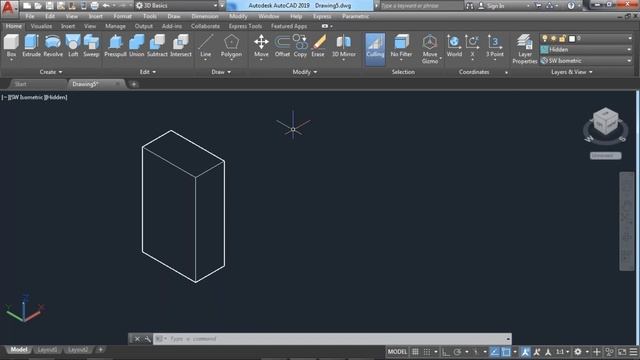Open the Start file tab

click(20, 84)
